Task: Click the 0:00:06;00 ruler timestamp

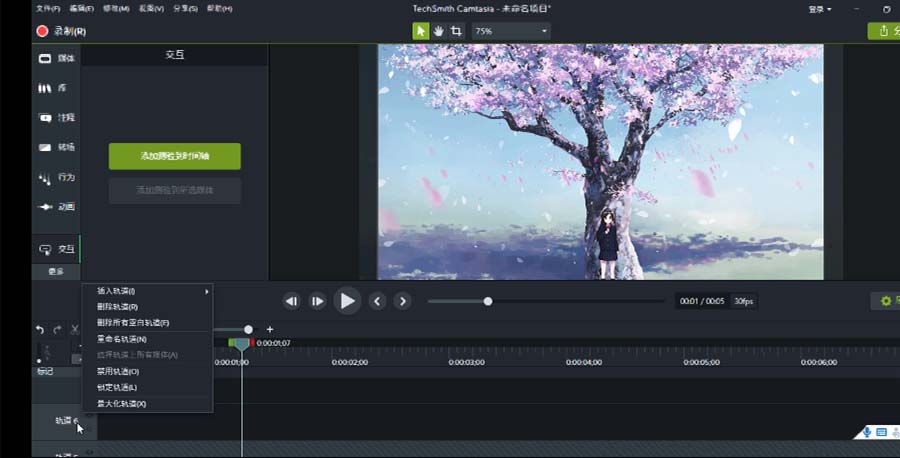Action: [x=819, y=363]
